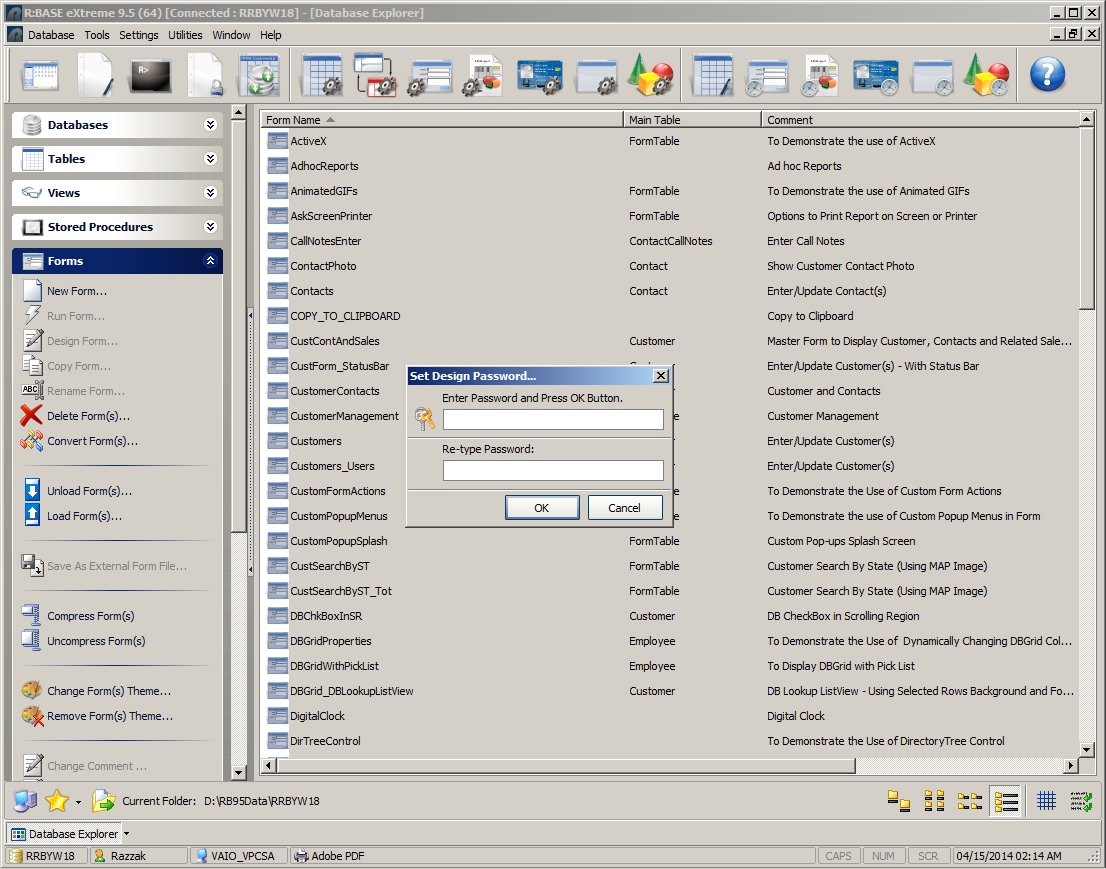Switch to large icons view mode
The image size is (1106, 869).
coord(899,801)
